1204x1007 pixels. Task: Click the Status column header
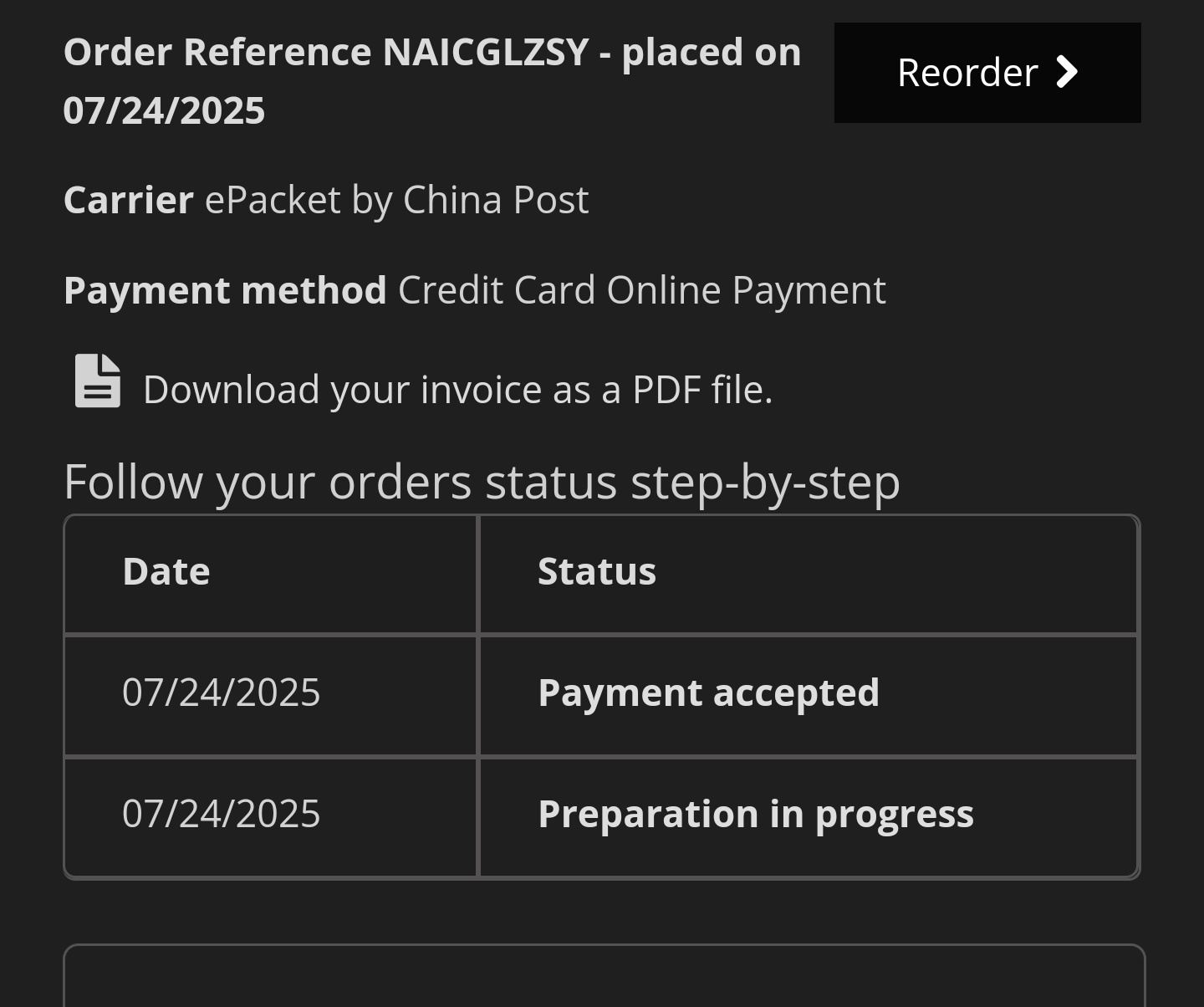pos(809,574)
